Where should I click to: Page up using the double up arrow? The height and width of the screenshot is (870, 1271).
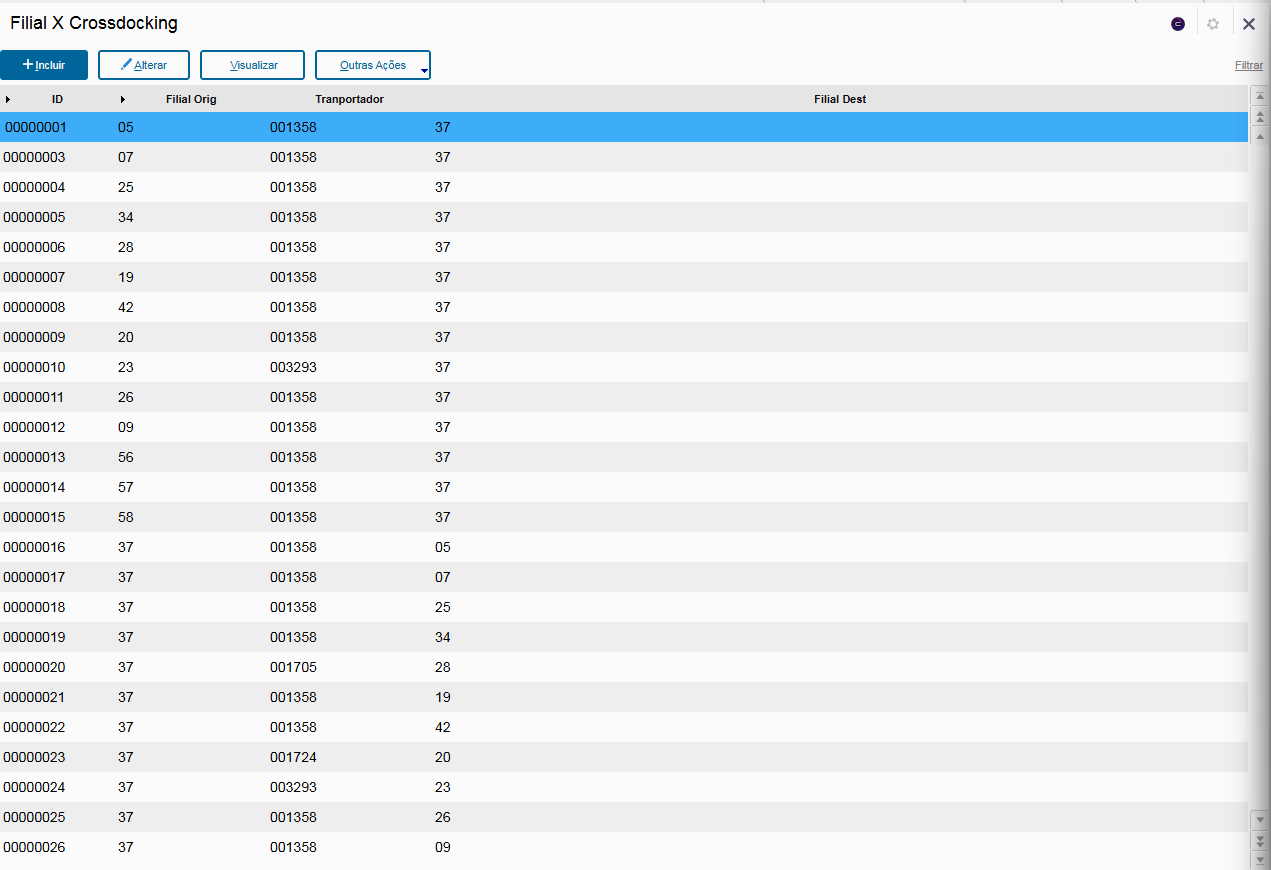(x=1260, y=117)
